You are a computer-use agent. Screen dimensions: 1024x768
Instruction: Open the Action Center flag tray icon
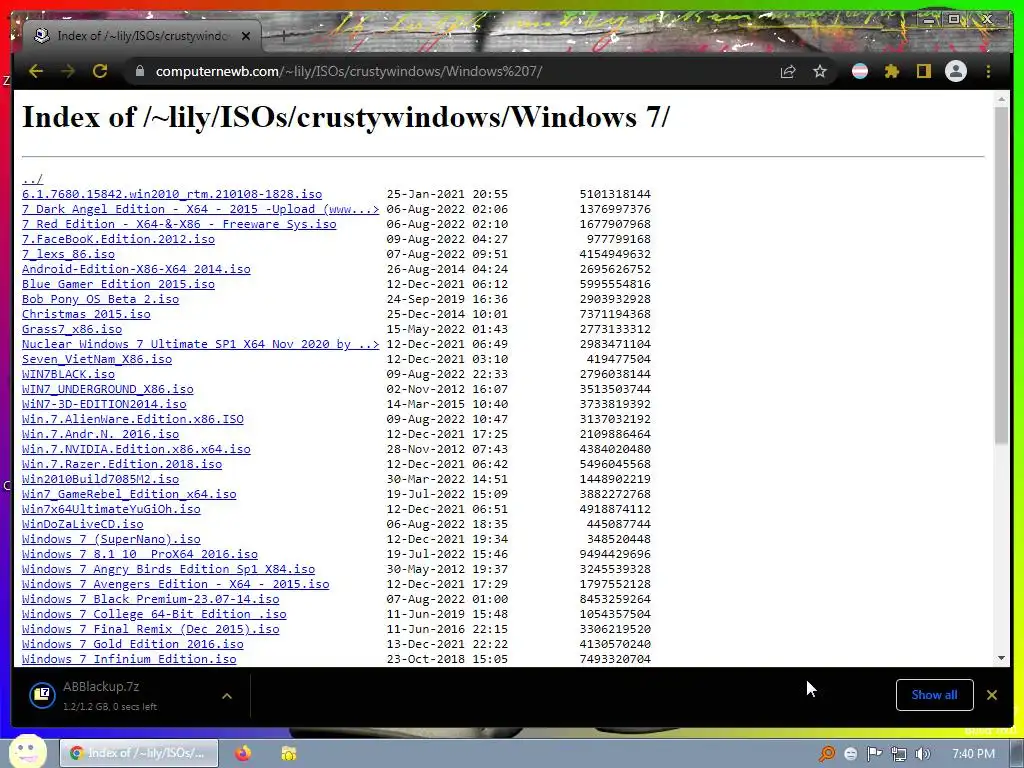(874, 754)
